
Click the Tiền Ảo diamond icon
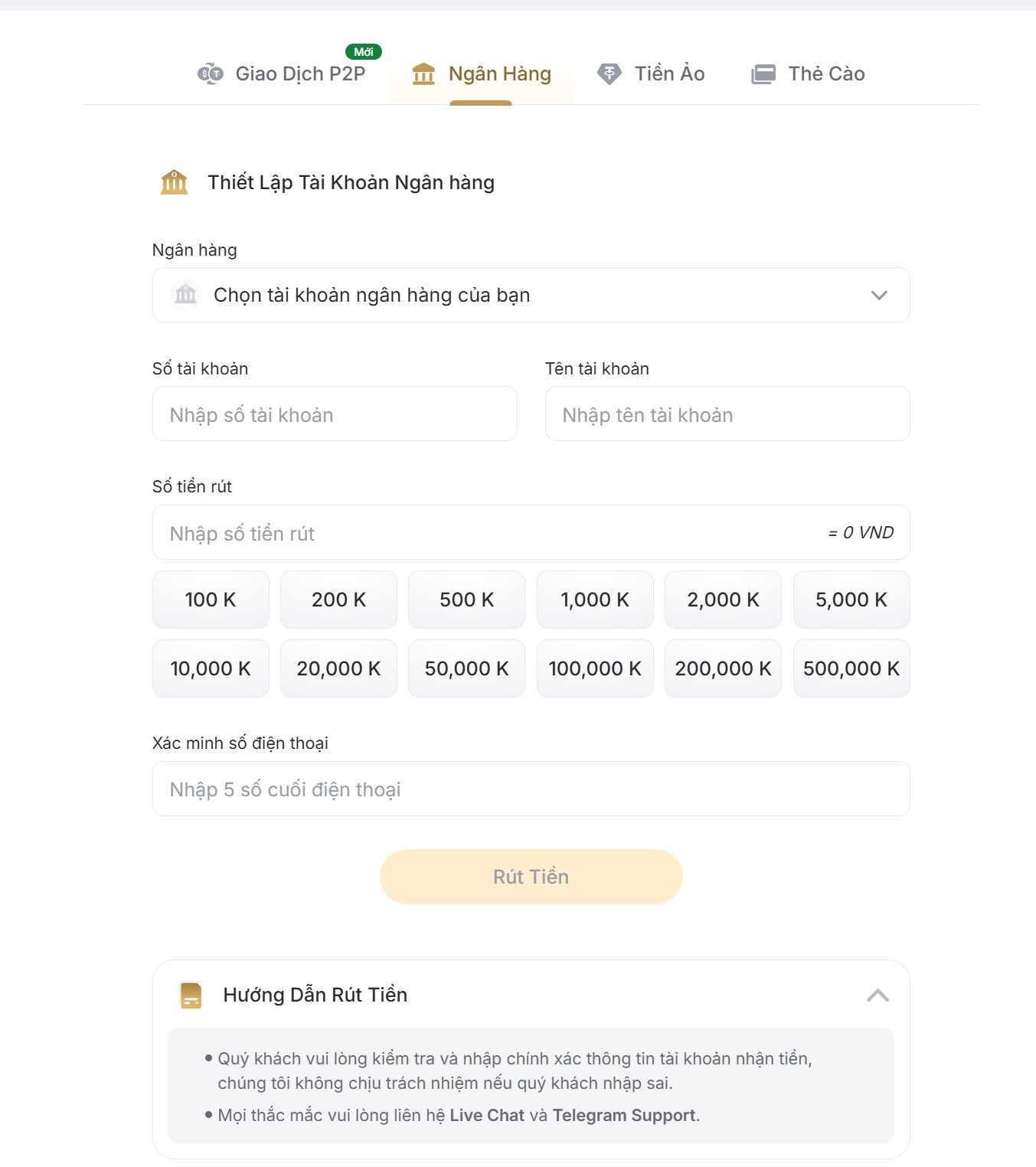click(x=610, y=74)
